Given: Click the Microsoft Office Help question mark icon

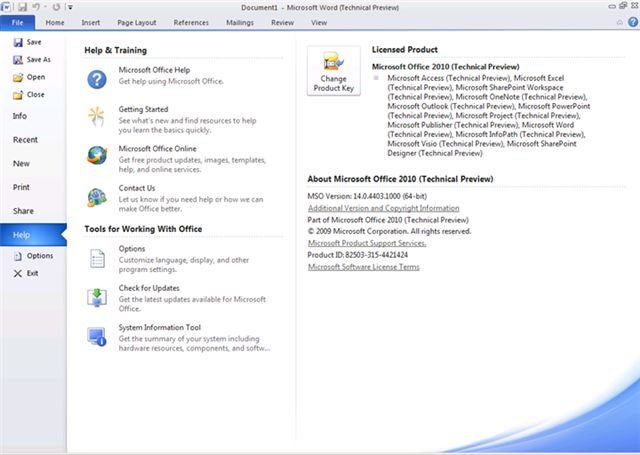Looking at the screenshot, I should tap(97, 80).
